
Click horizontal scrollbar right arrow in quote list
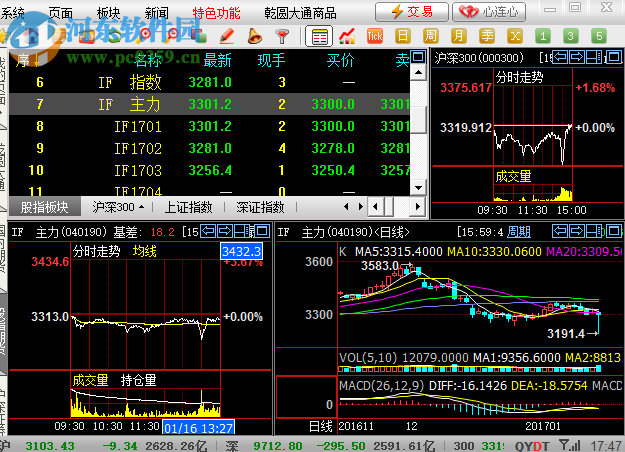418,206
